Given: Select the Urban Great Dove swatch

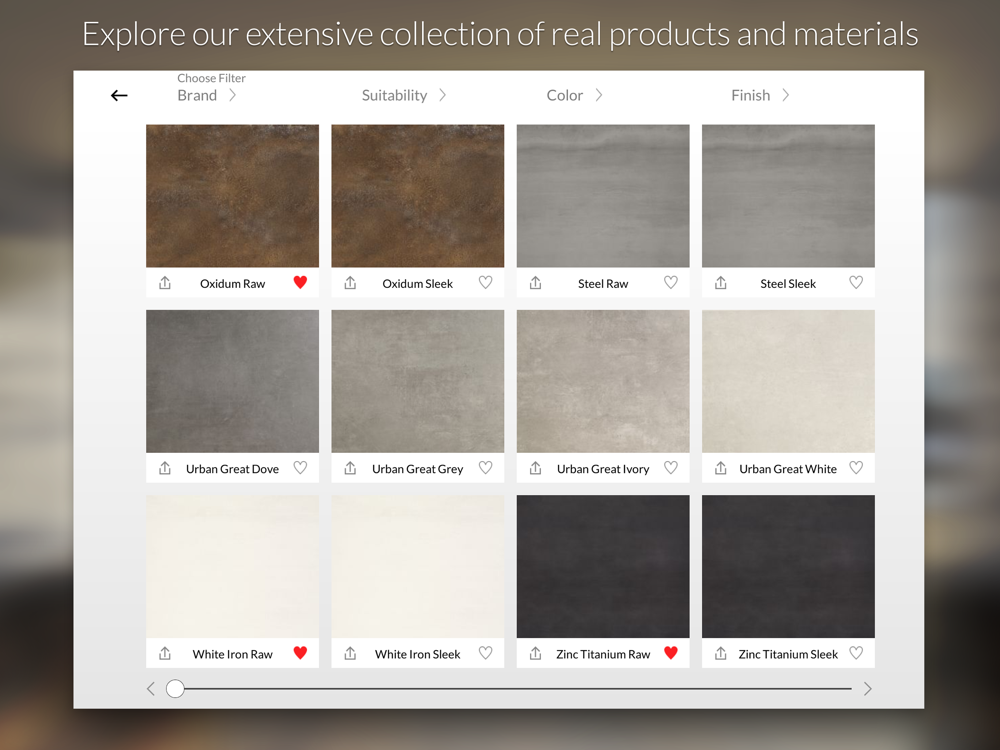Looking at the screenshot, I should (x=232, y=381).
